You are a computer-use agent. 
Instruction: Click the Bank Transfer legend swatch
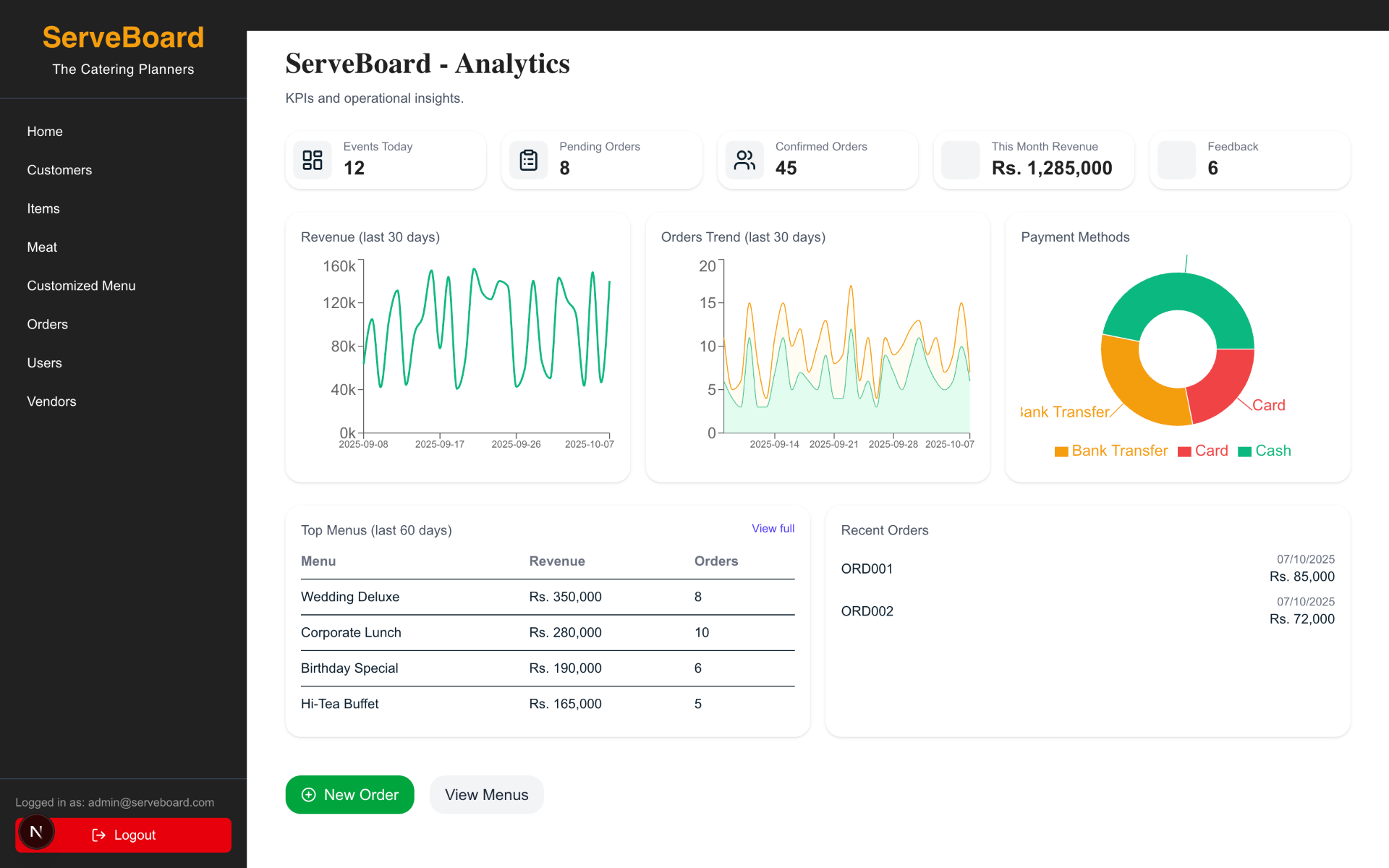[x=1061, y=451]
